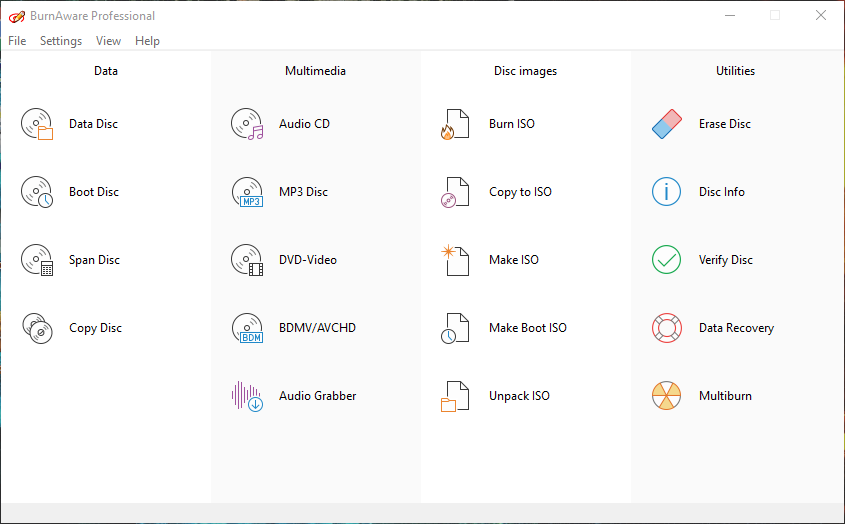845x524 pixels.
Task: Launch the Verify Disc checkmark icon
Action: (x=667, y=260)
